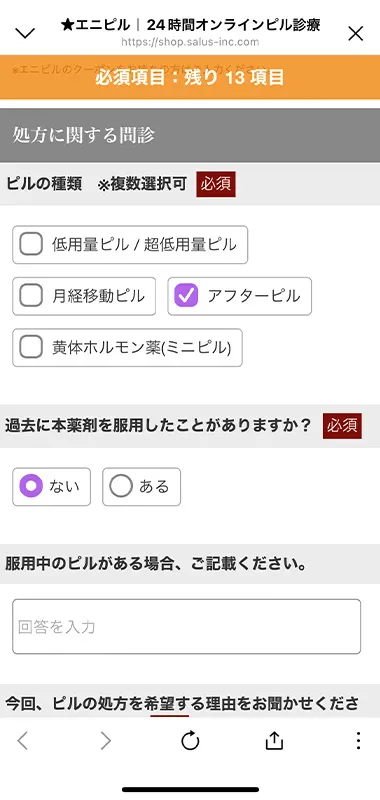The image size is (380, 800).
Task: Focus the 回答を入力 text field
Action: pos(187,627)
